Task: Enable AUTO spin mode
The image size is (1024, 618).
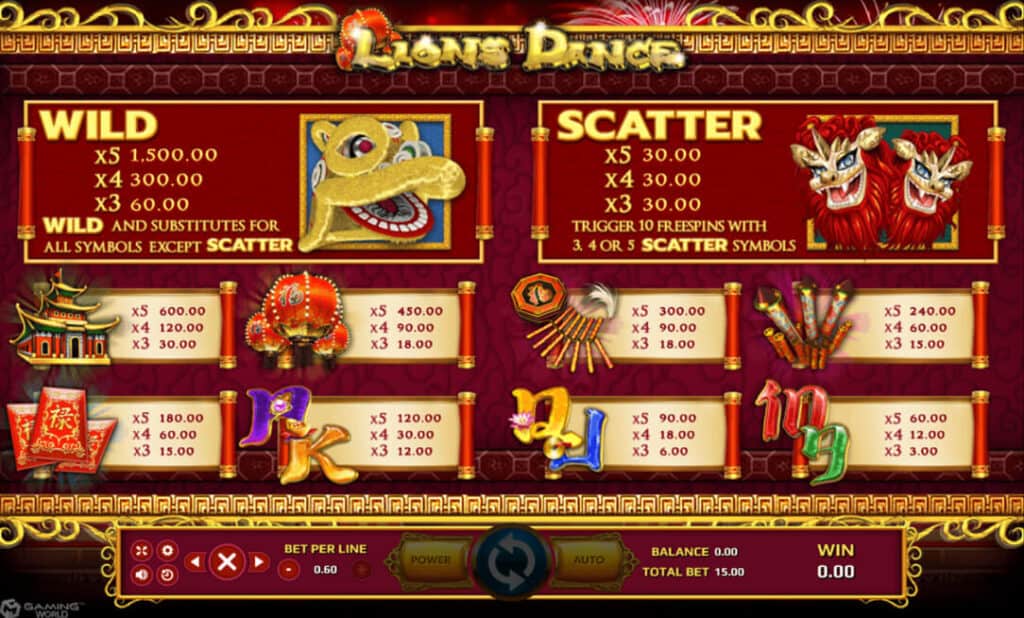Action: [589, 560]
